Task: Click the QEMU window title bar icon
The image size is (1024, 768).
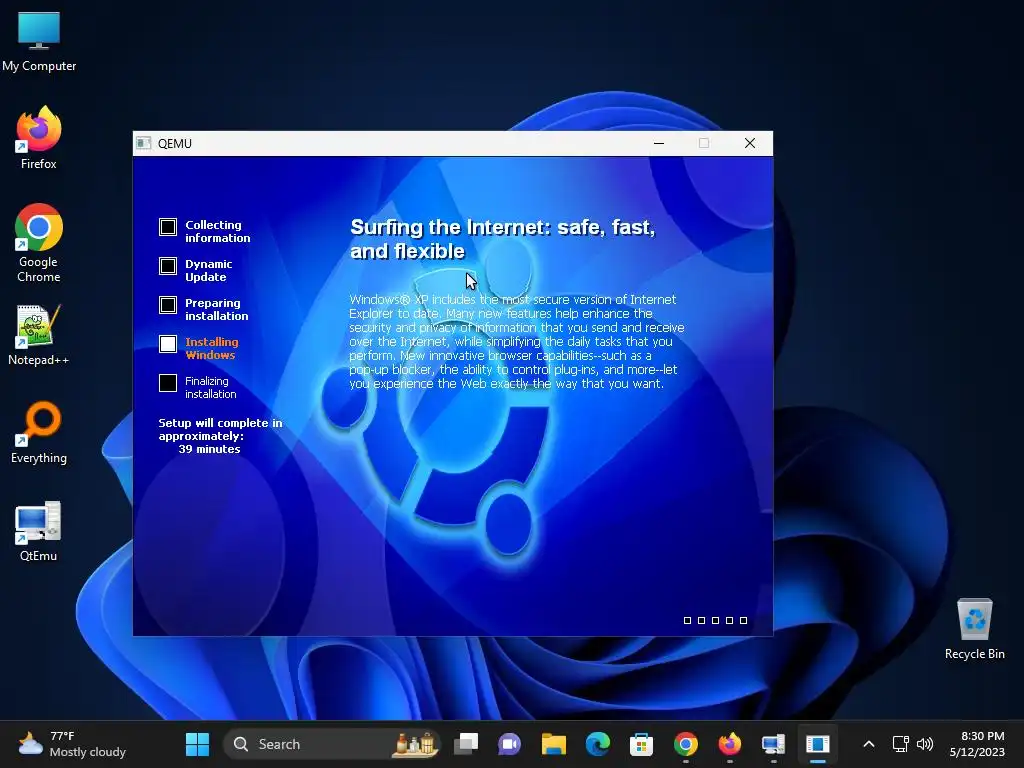Action: click(144, 143)
